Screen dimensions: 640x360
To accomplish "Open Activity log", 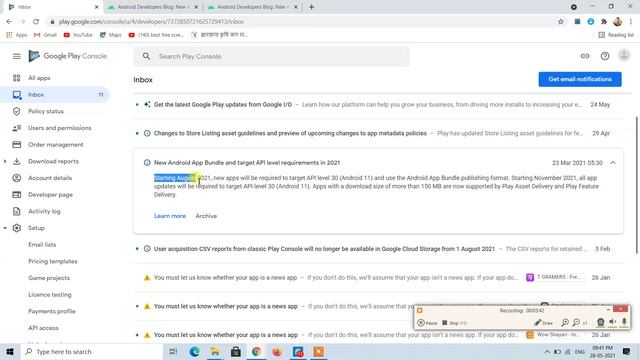I will click(44, 211).
